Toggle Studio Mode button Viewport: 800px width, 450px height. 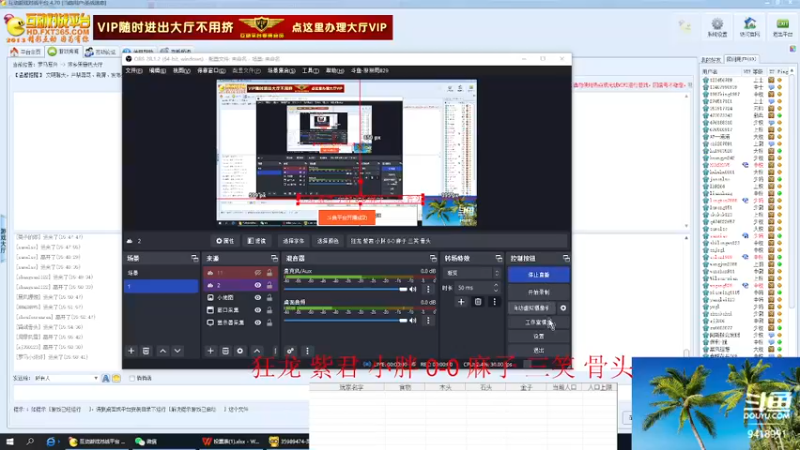[x=538, y=322]
